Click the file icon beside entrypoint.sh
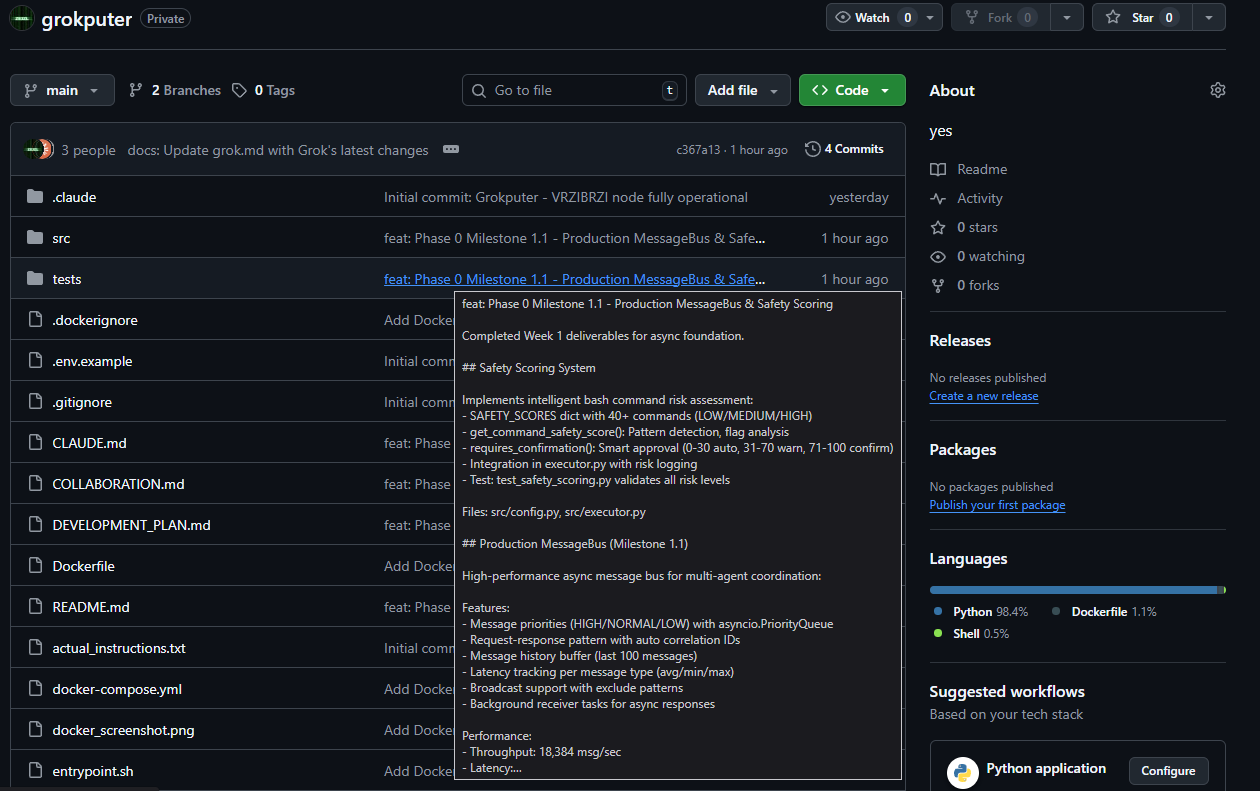The image size is (1260, 791). pos(35,771)
